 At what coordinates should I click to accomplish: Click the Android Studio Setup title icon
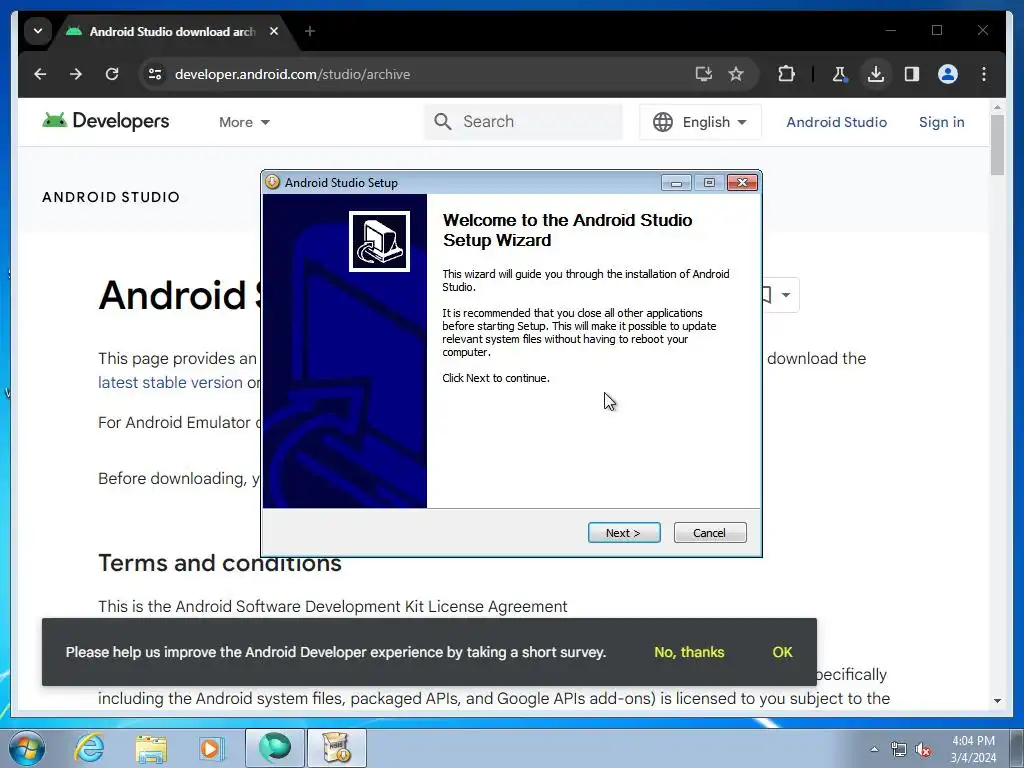click(x=272, y=182)
